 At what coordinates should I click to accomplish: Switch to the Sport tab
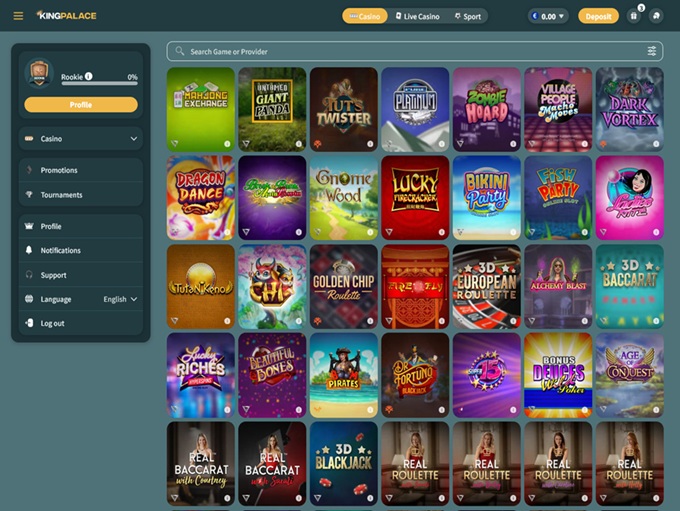(x=468, y=16)
